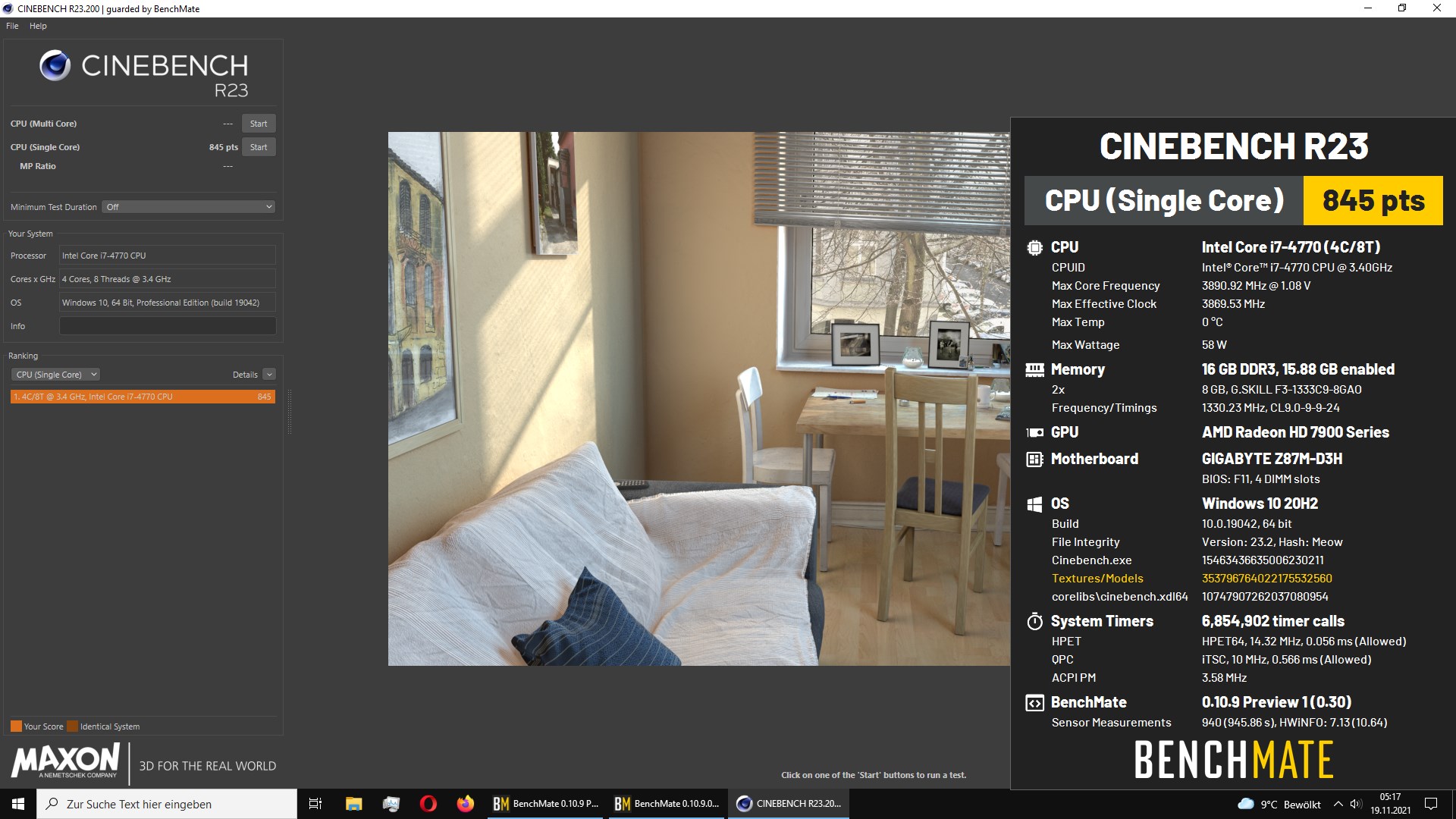Show hidden system tray icons

pyautogui.click(x=1338, y=804)
